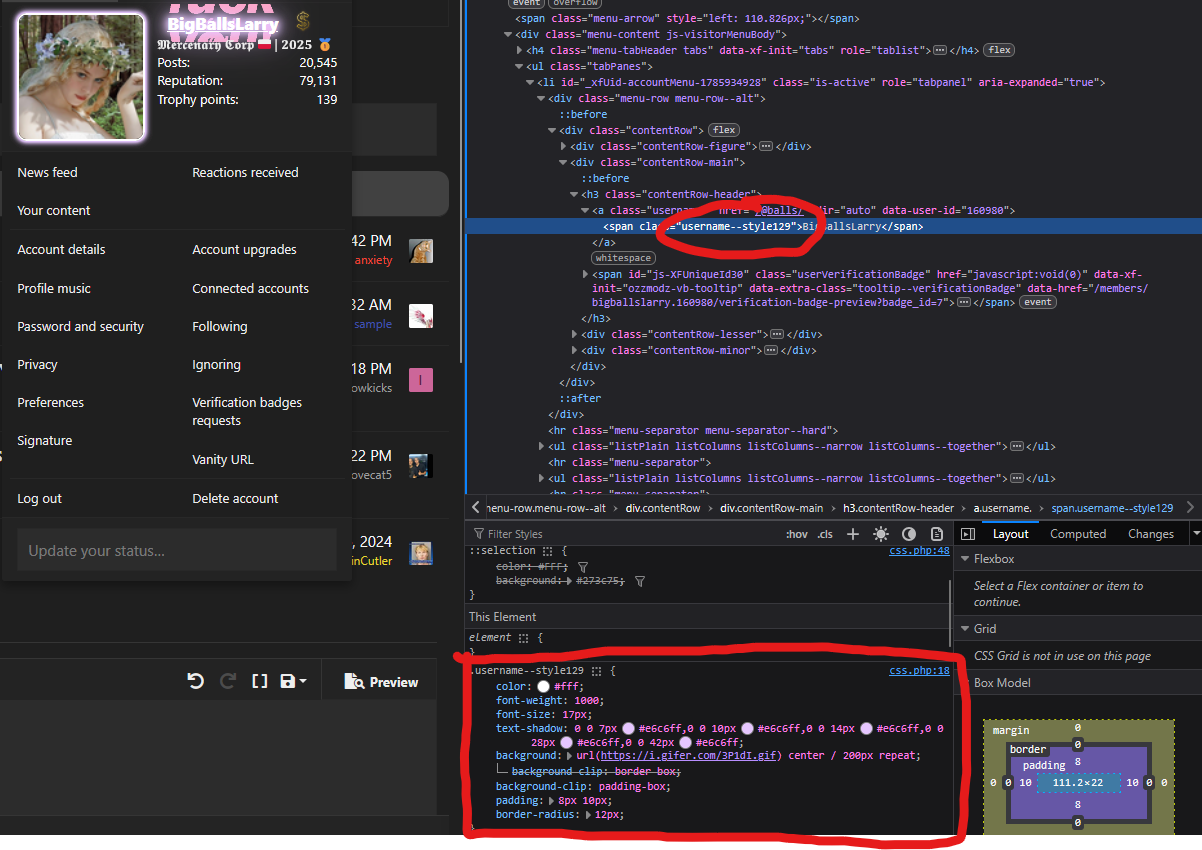Click filter icon beside struck color #fff
This screenshot has width=1202, height=850.
583,566
